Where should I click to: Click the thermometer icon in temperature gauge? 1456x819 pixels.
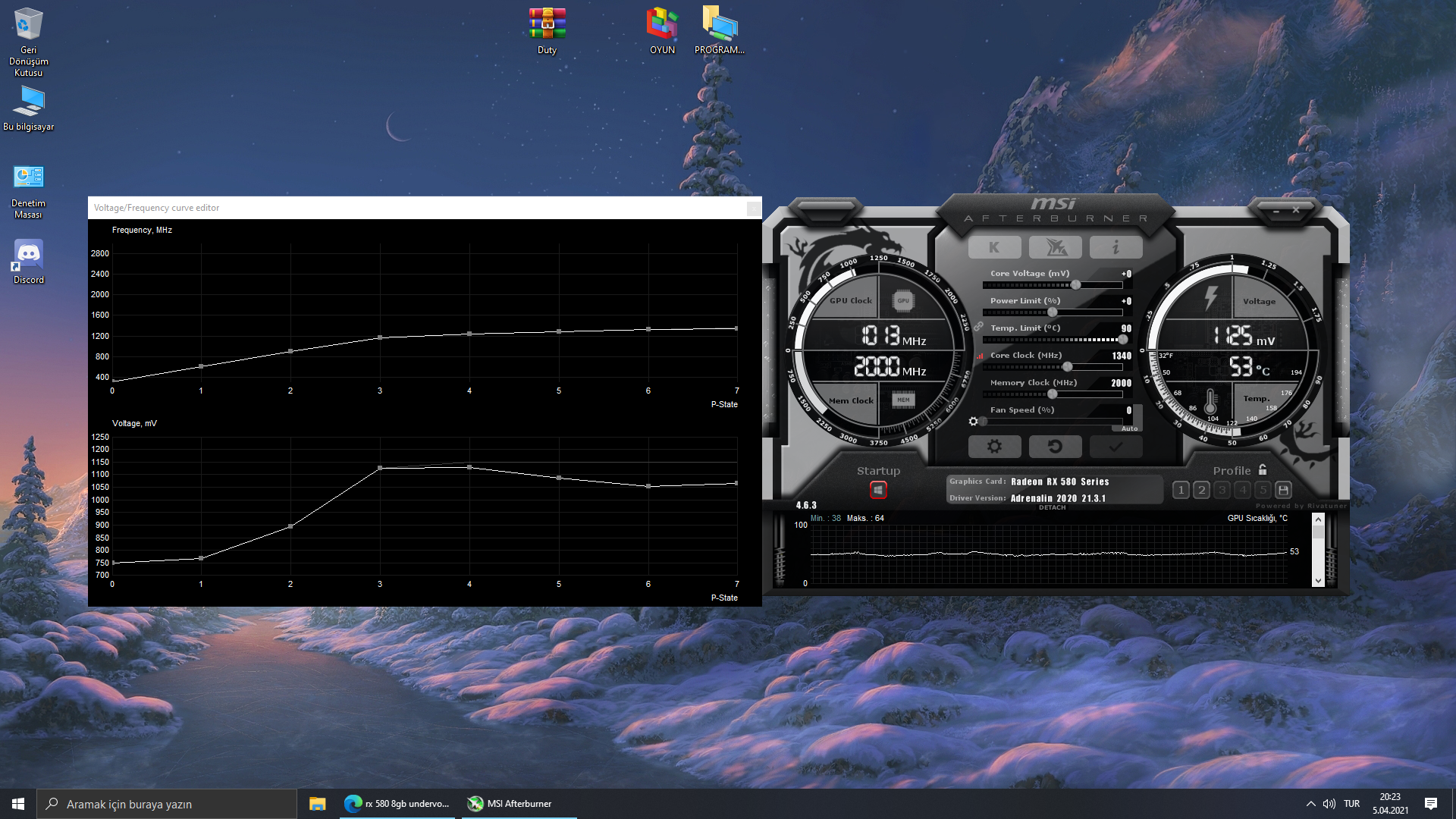click(1210, 400)
